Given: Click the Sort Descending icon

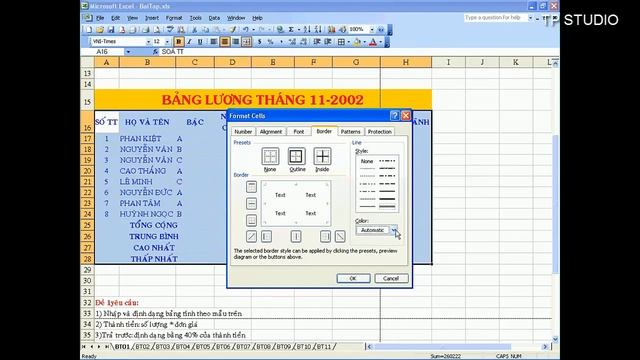Looking at the screenshot, I should pyautogui.click(x=318, y=30).
